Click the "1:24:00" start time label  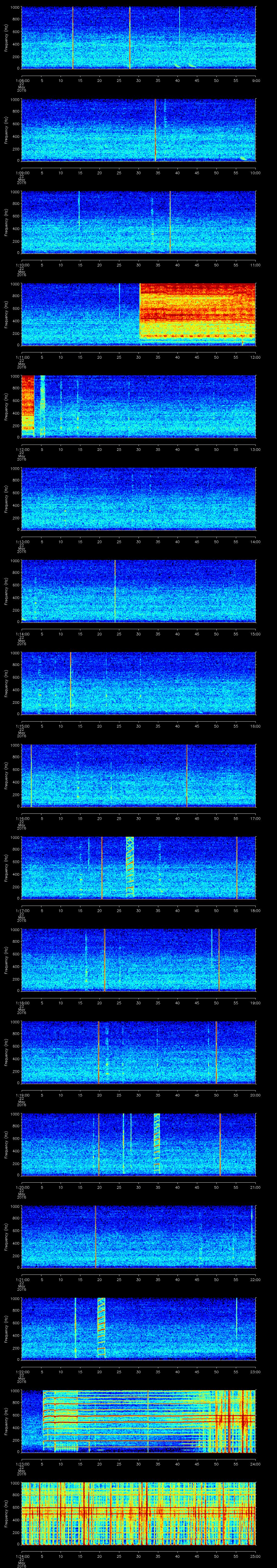[x=22, y=1556]
